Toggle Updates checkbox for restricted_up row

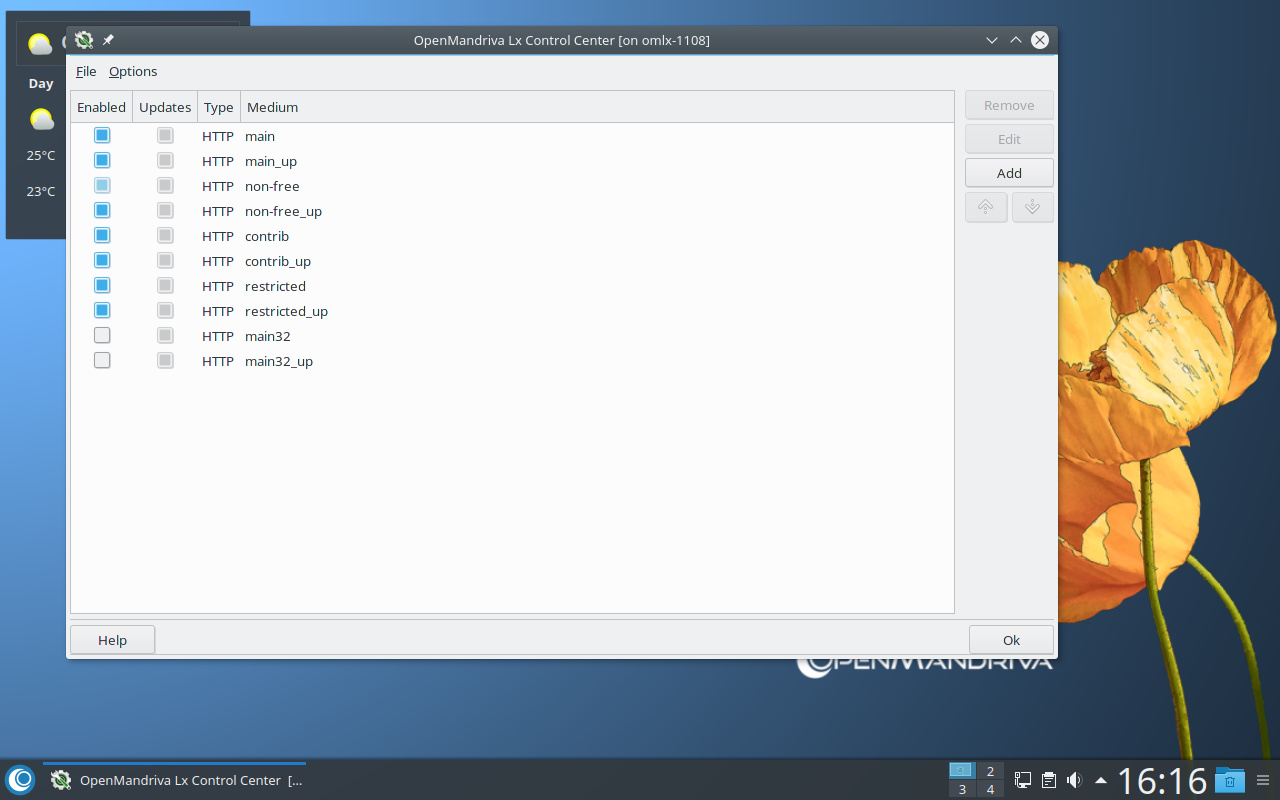[165, 310]
